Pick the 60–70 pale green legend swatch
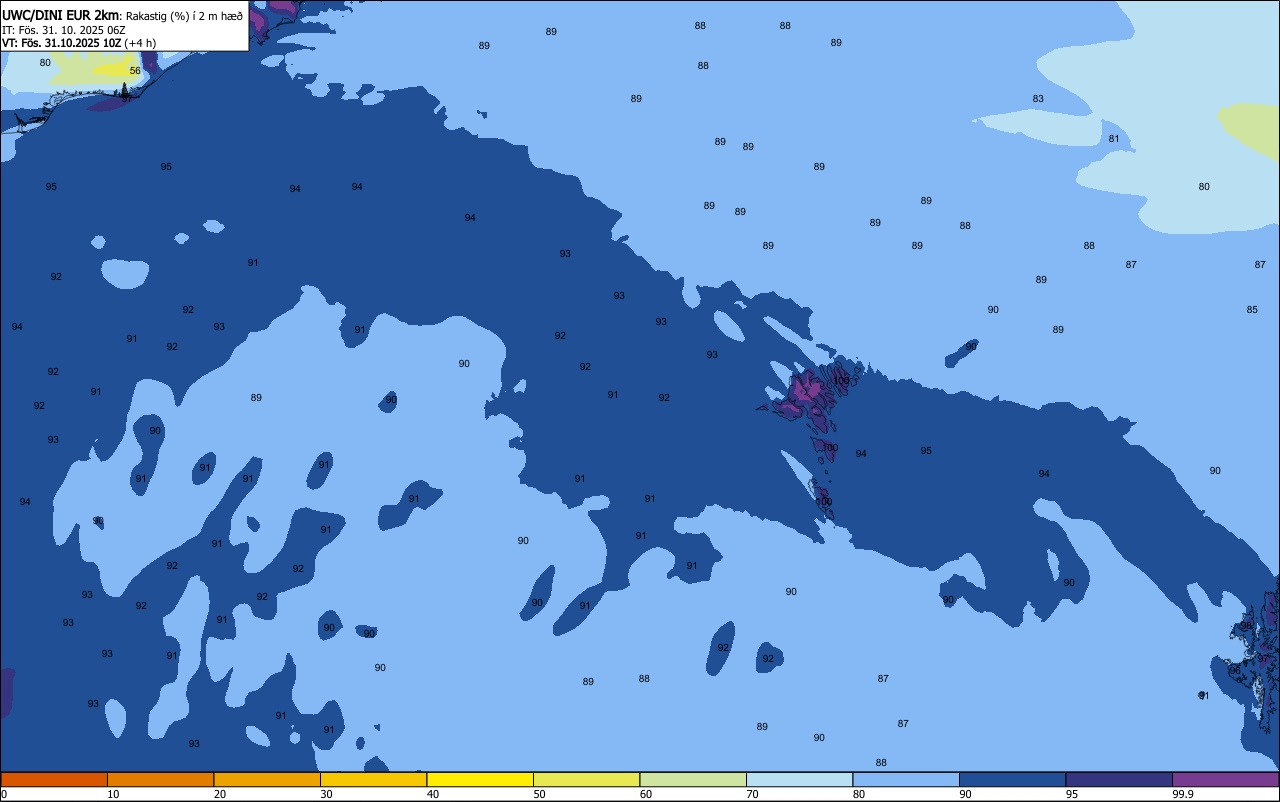The height and width of the screenshot is (802, 1280). click(x=693, y=779)
